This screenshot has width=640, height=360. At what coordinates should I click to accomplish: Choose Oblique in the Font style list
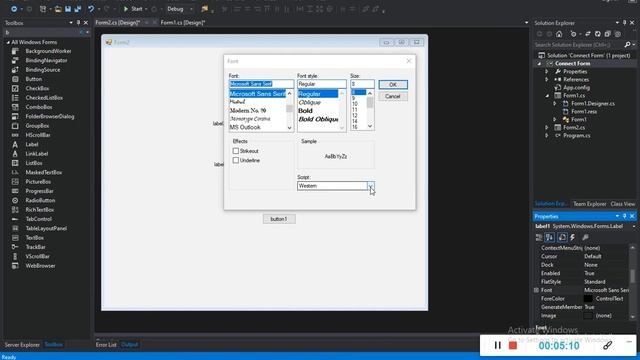[x=309, y=102]
